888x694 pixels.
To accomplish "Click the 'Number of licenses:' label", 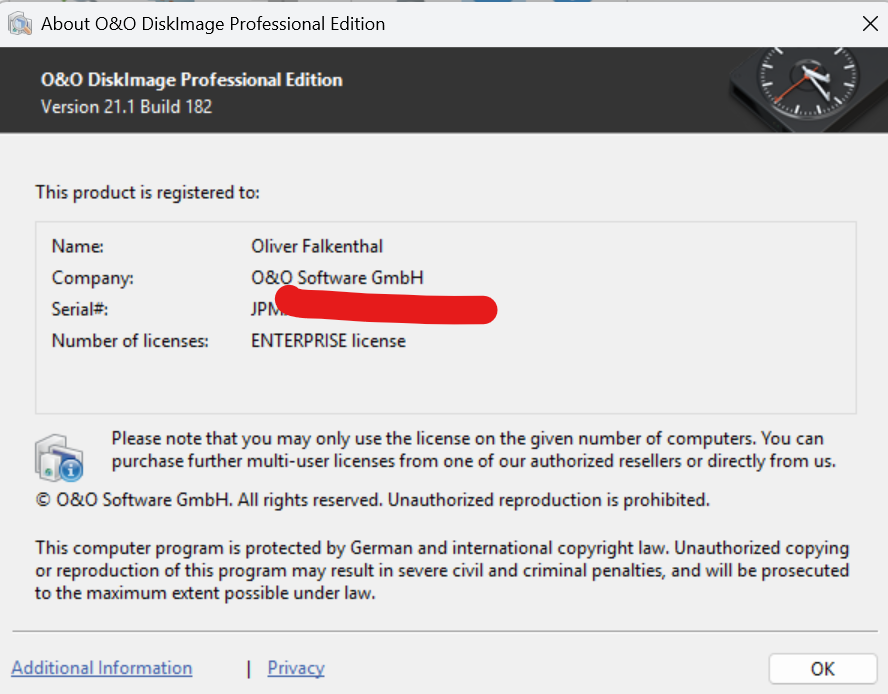I will click(x=130, y=341).
